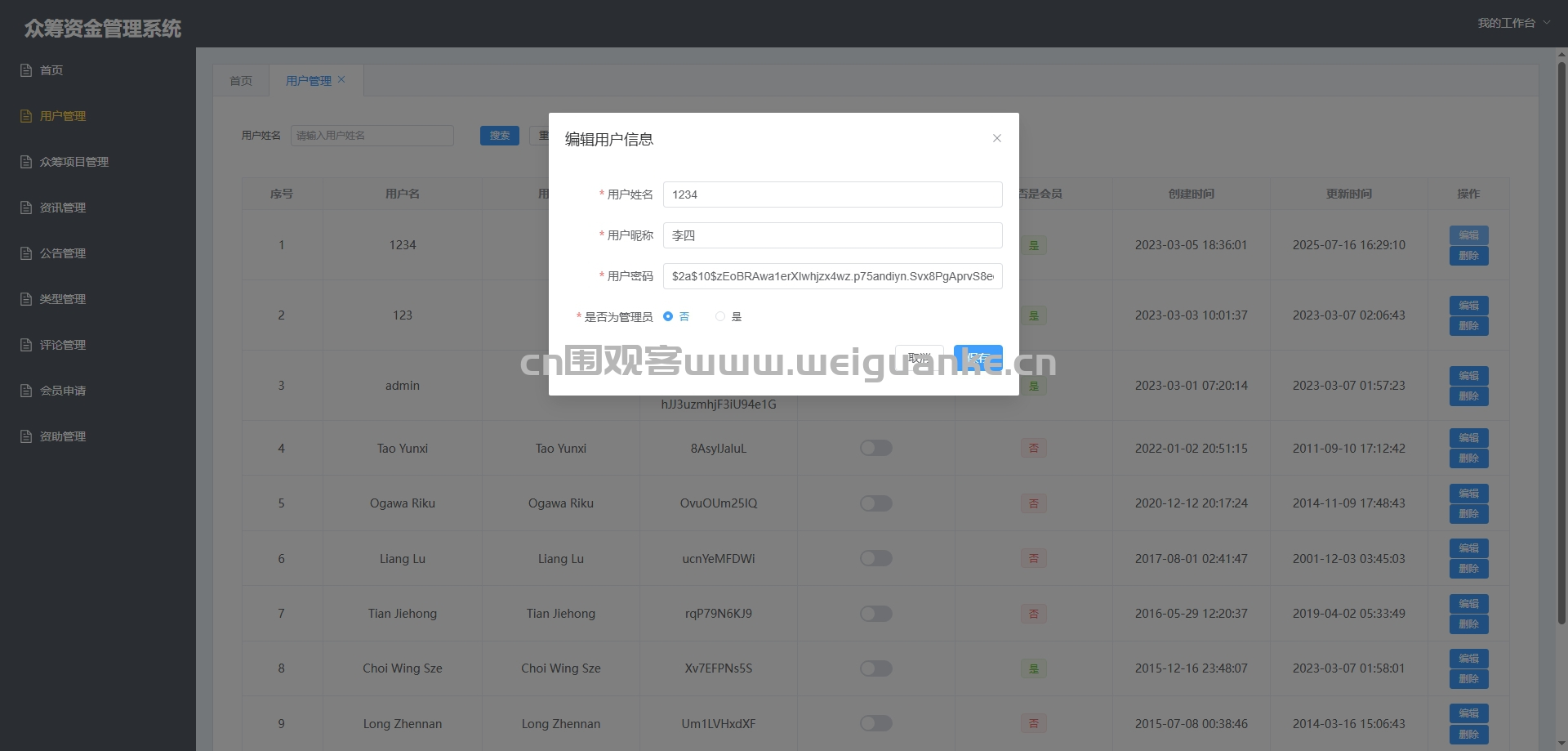Click the vertical scrollbar on the right edge
Viewport: 1568px width, 751px height.
click(1561, 343)
